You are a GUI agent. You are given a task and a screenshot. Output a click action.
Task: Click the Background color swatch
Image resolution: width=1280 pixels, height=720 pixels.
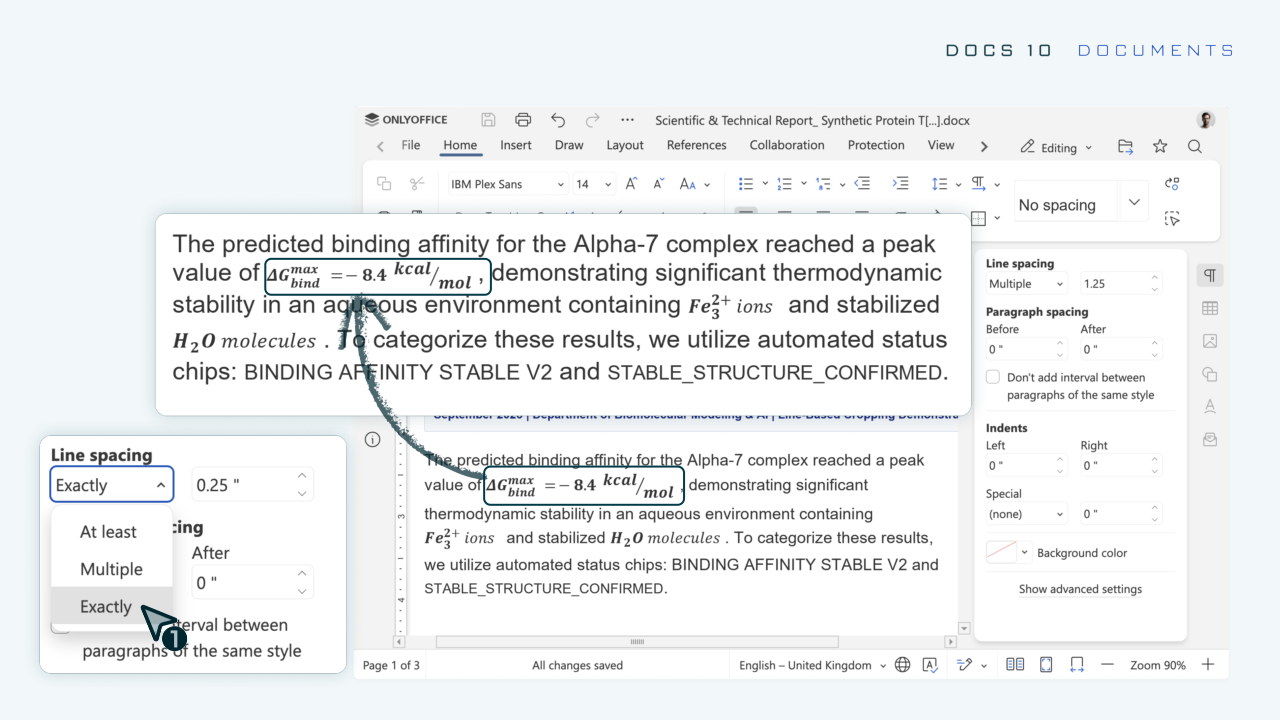tap(1002, 552)
